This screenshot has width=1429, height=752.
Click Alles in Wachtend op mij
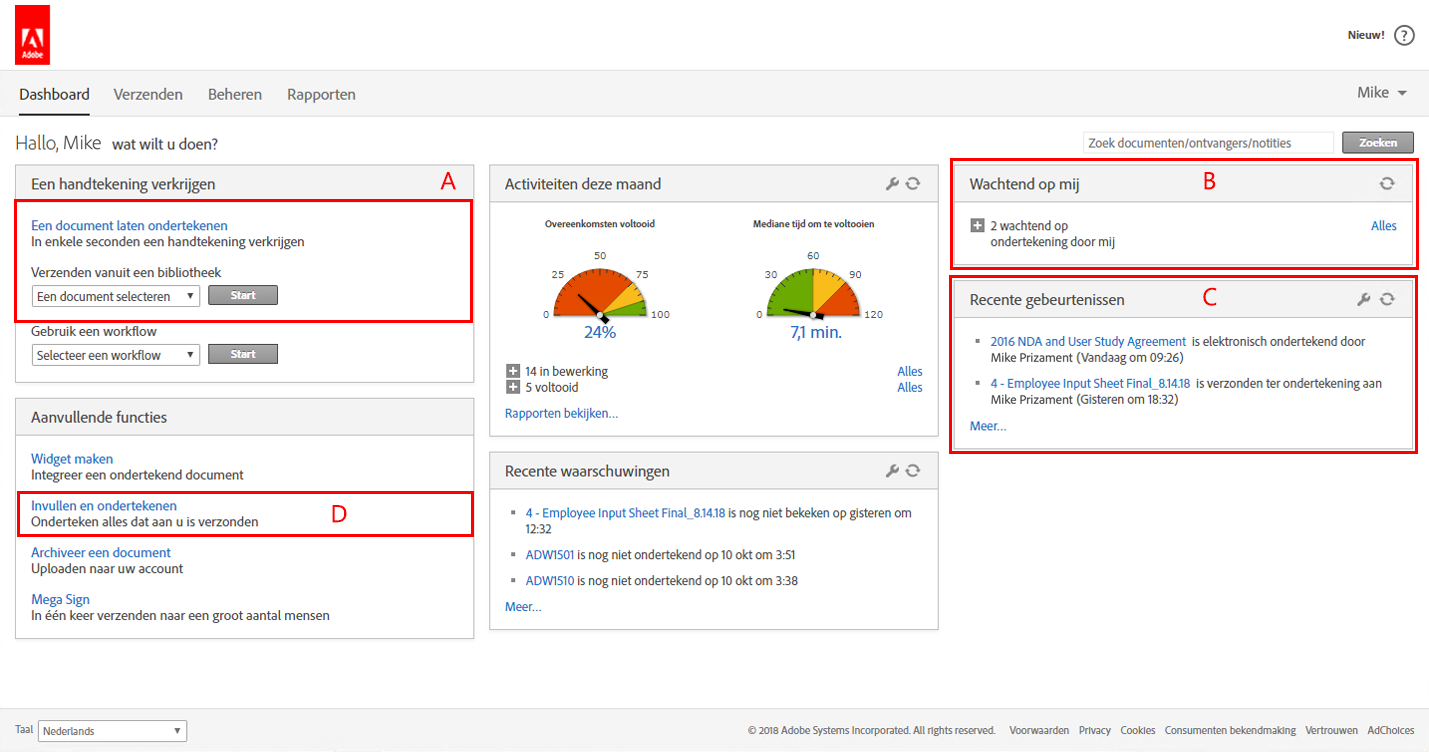click(1384, 226)
